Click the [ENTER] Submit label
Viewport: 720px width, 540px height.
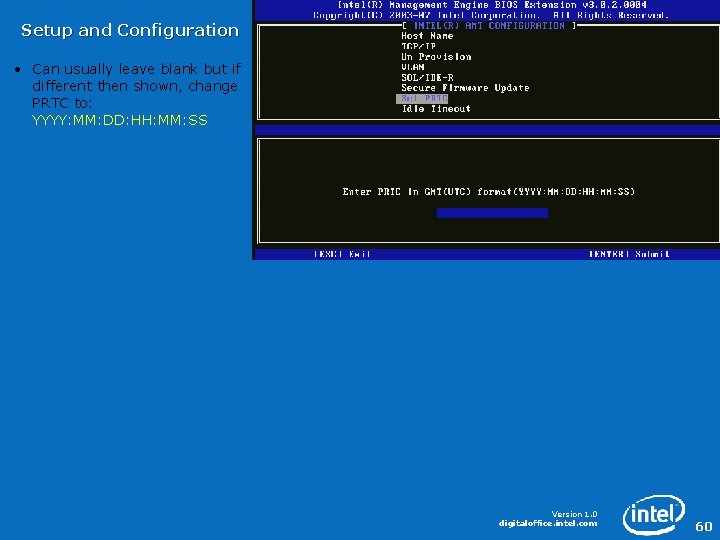click(629, 254)
